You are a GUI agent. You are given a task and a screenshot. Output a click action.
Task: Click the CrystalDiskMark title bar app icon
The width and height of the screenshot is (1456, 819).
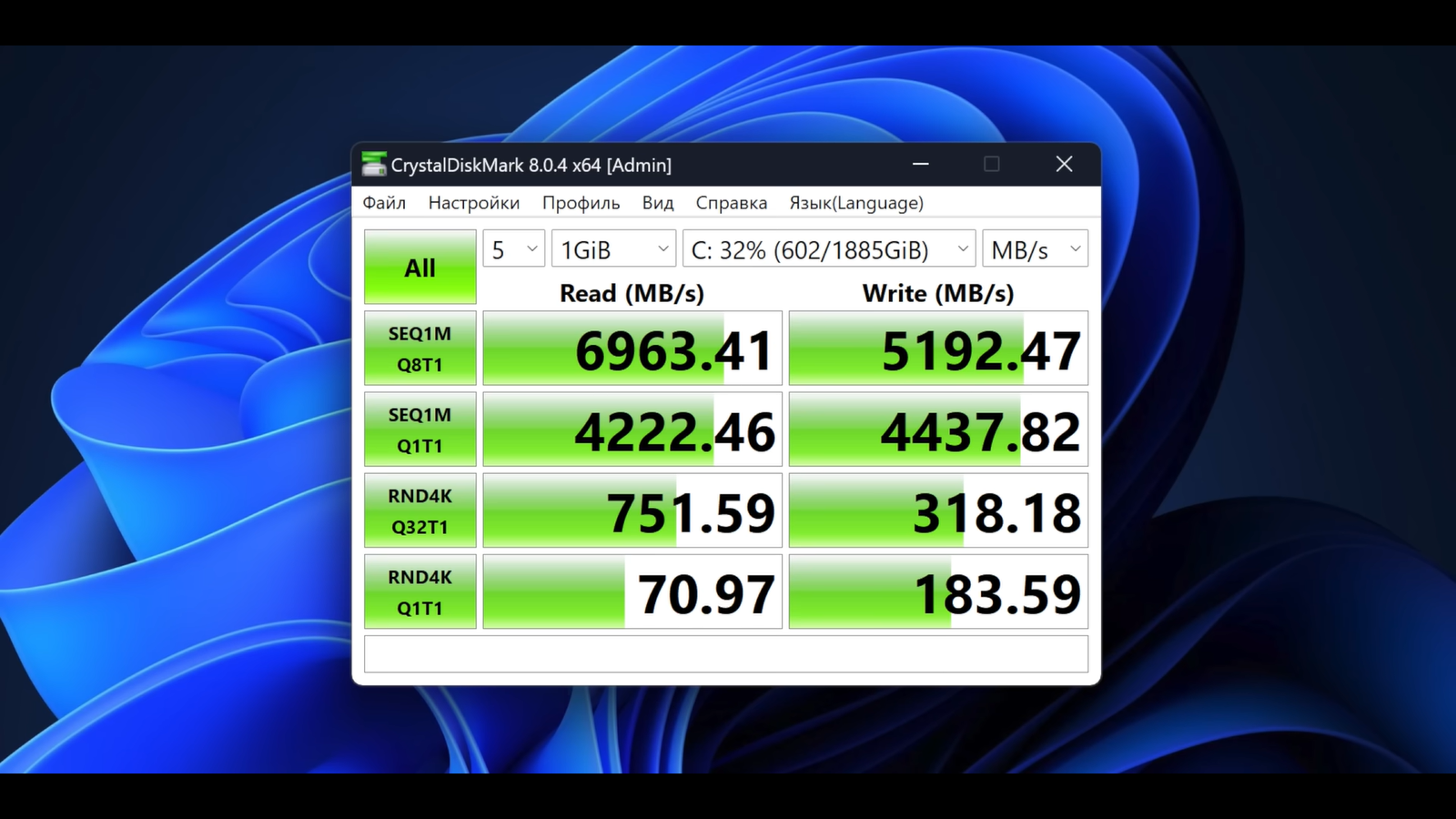373,165
